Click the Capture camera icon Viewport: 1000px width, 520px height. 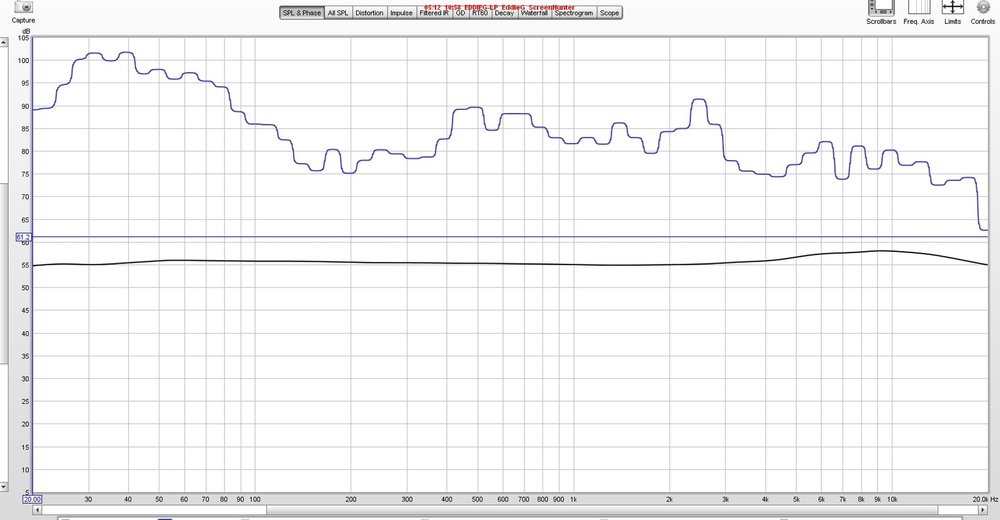coord(24,6)
